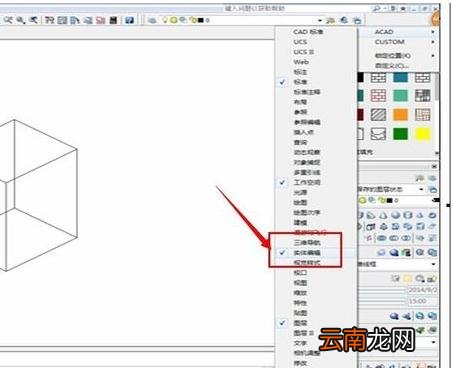Open the Sheet Set Manager icon
Viewport: 452px width, 368px height.
(x=88, y=20)
